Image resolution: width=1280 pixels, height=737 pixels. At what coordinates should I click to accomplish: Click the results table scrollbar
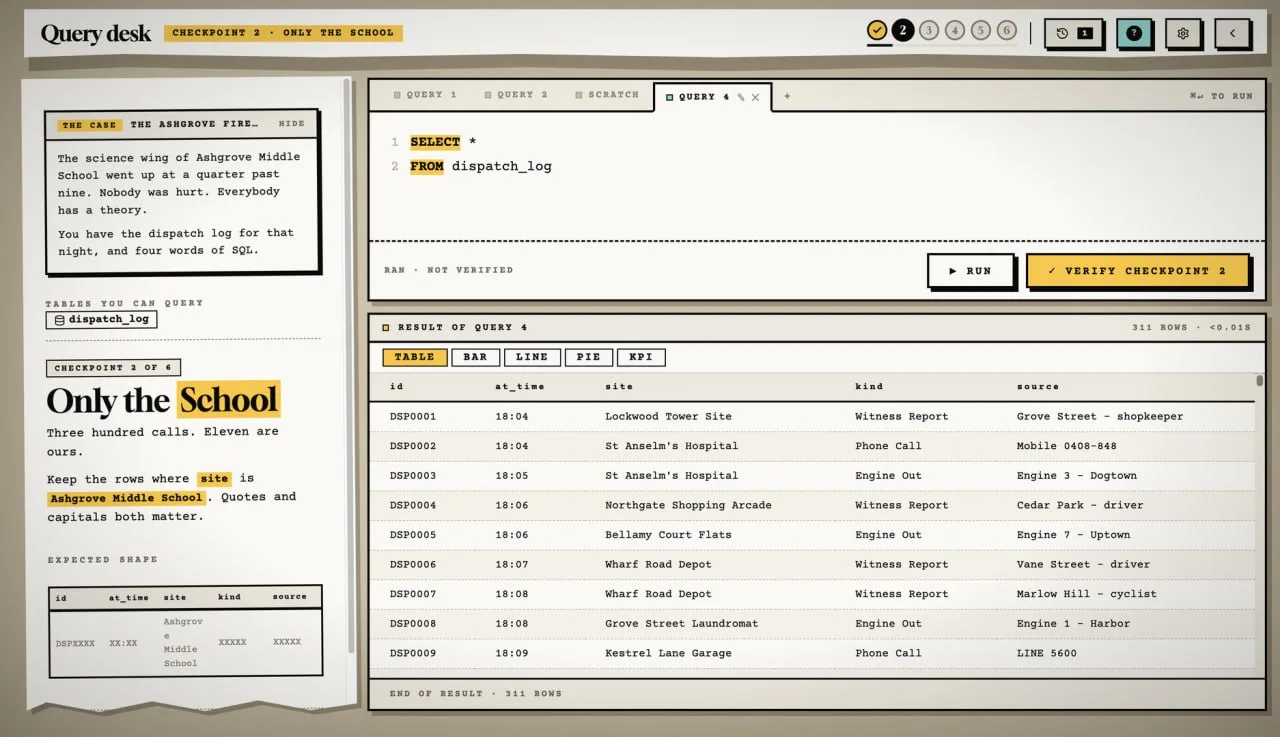point(1260,380)
